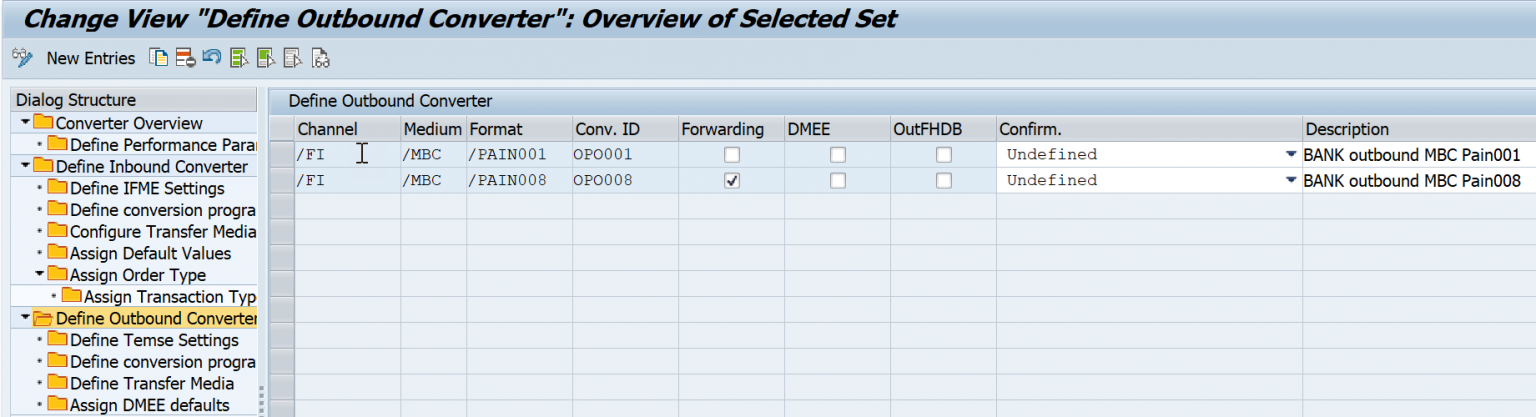
Task: Click the Select Block toolbar icon
Action: (266, 58)
